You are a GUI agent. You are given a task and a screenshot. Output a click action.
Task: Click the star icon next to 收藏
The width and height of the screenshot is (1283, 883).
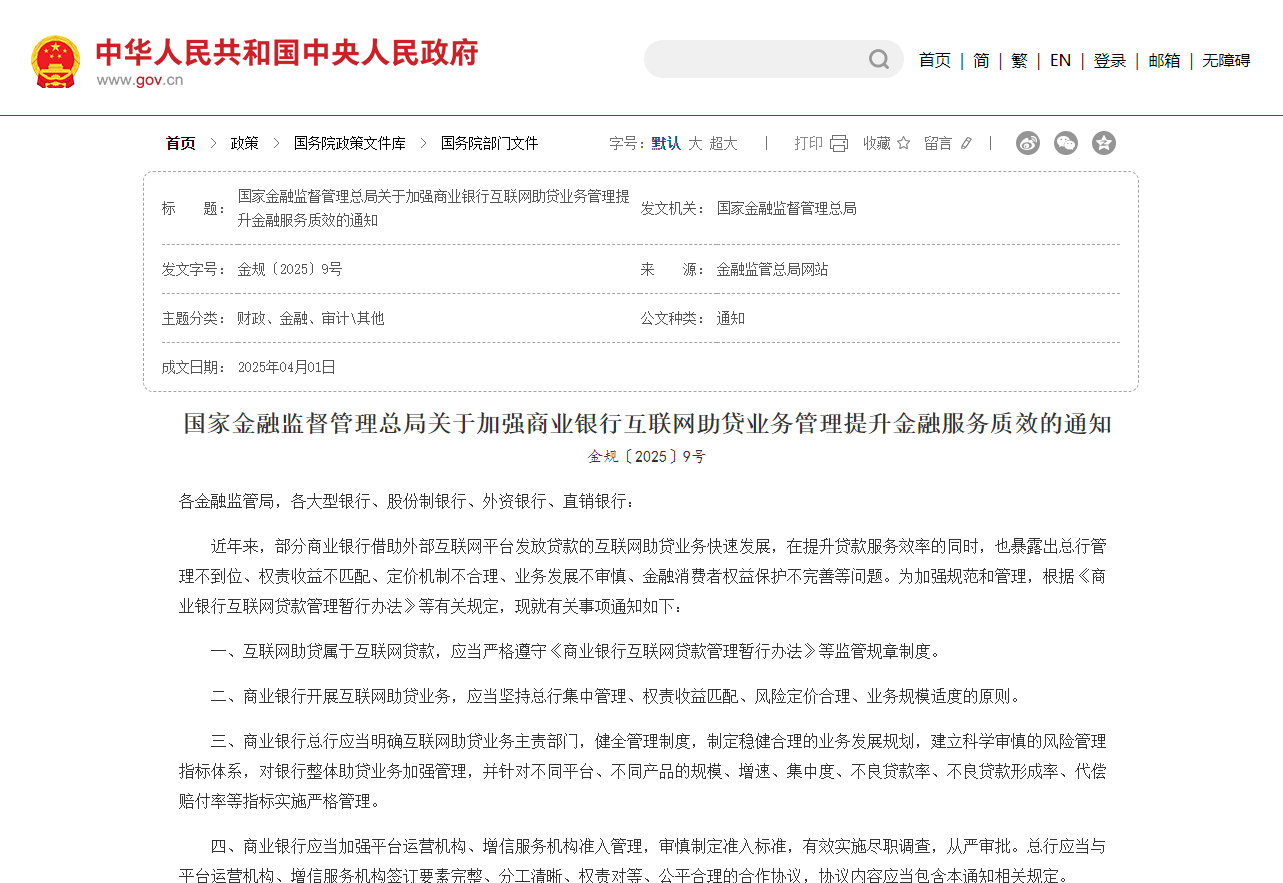(x=903, y=144)
